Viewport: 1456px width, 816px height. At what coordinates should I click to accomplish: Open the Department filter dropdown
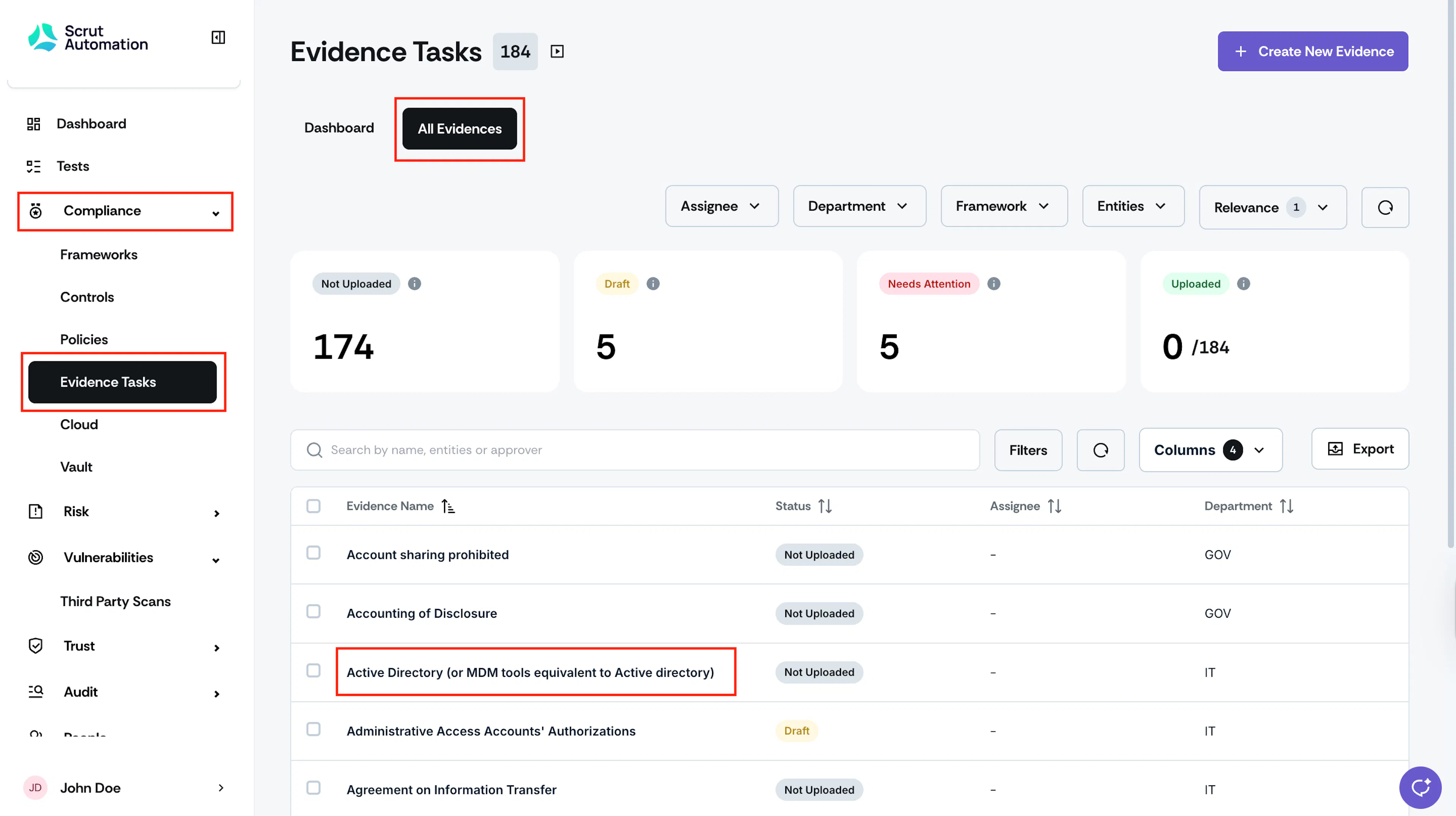[x=859, y=206]
